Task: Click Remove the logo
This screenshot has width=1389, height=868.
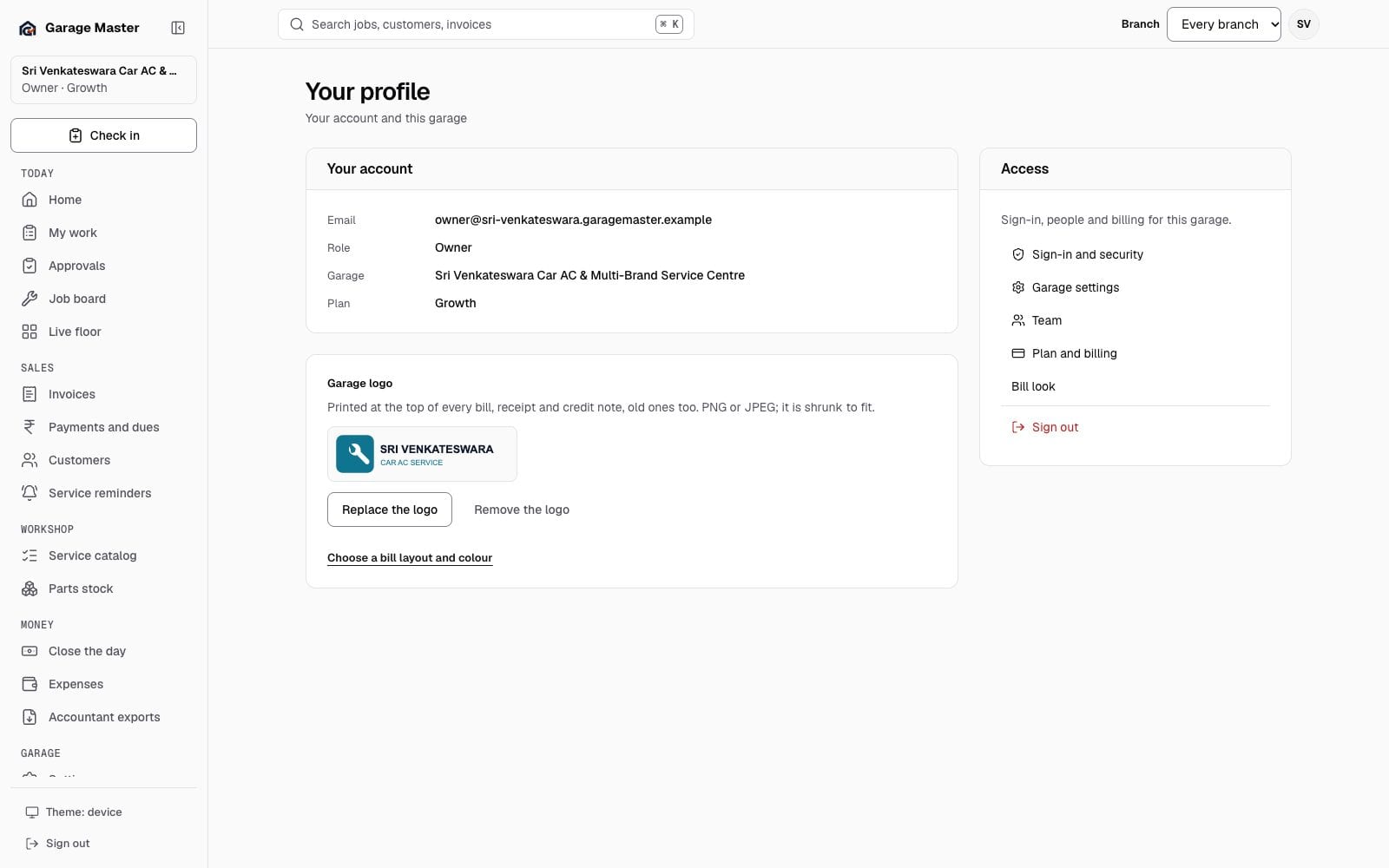Action: tap(522, 510)
